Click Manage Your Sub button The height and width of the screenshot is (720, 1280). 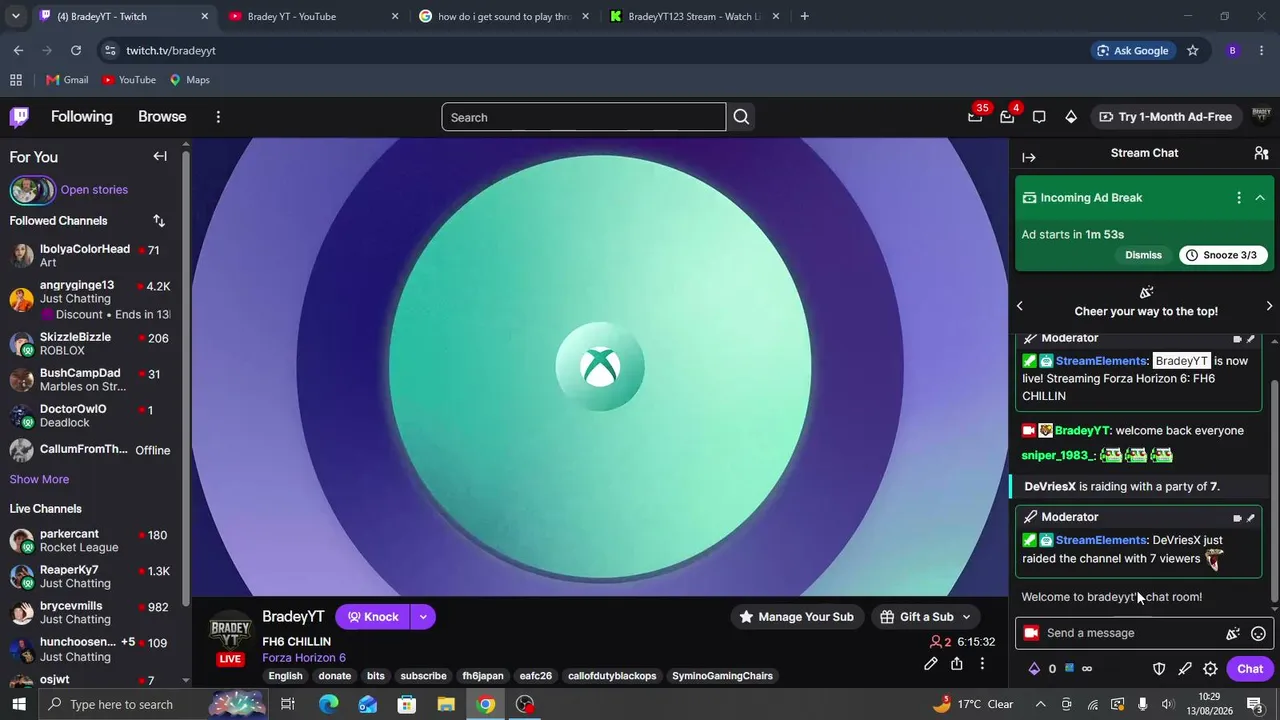pyautogui.click(x=796, y=617)
